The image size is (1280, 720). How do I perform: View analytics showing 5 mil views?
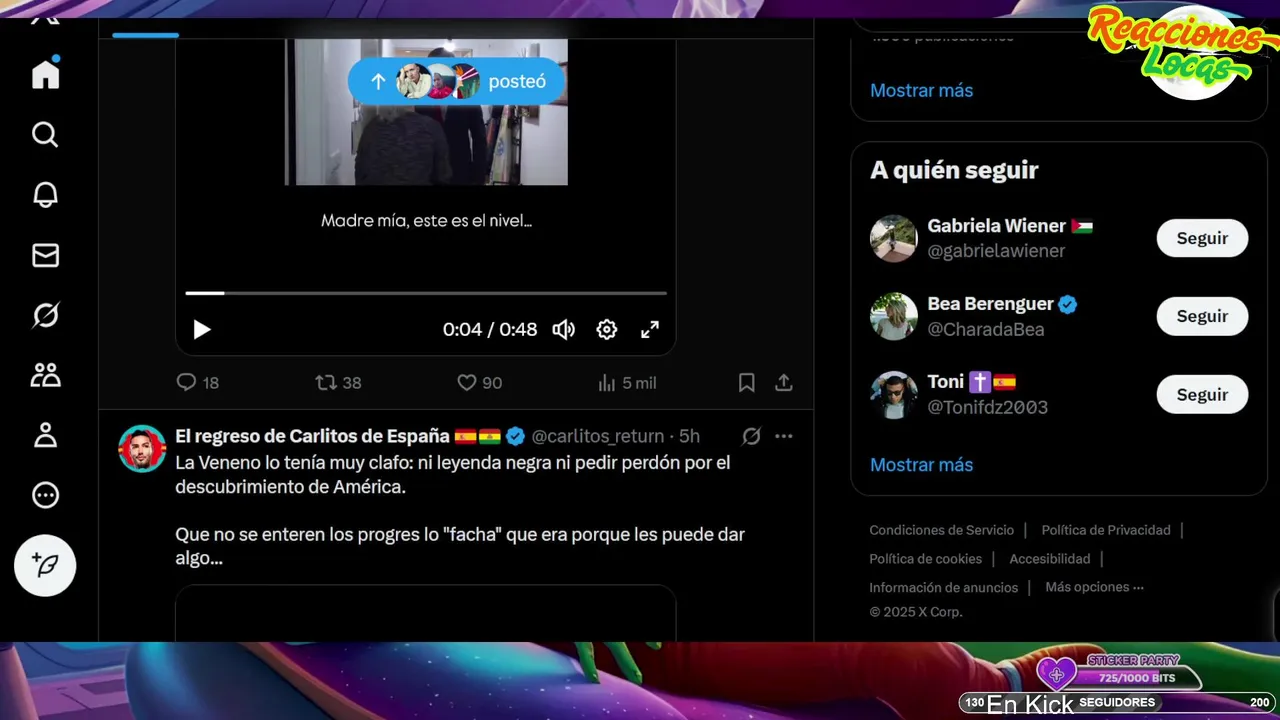coord(626,382)
